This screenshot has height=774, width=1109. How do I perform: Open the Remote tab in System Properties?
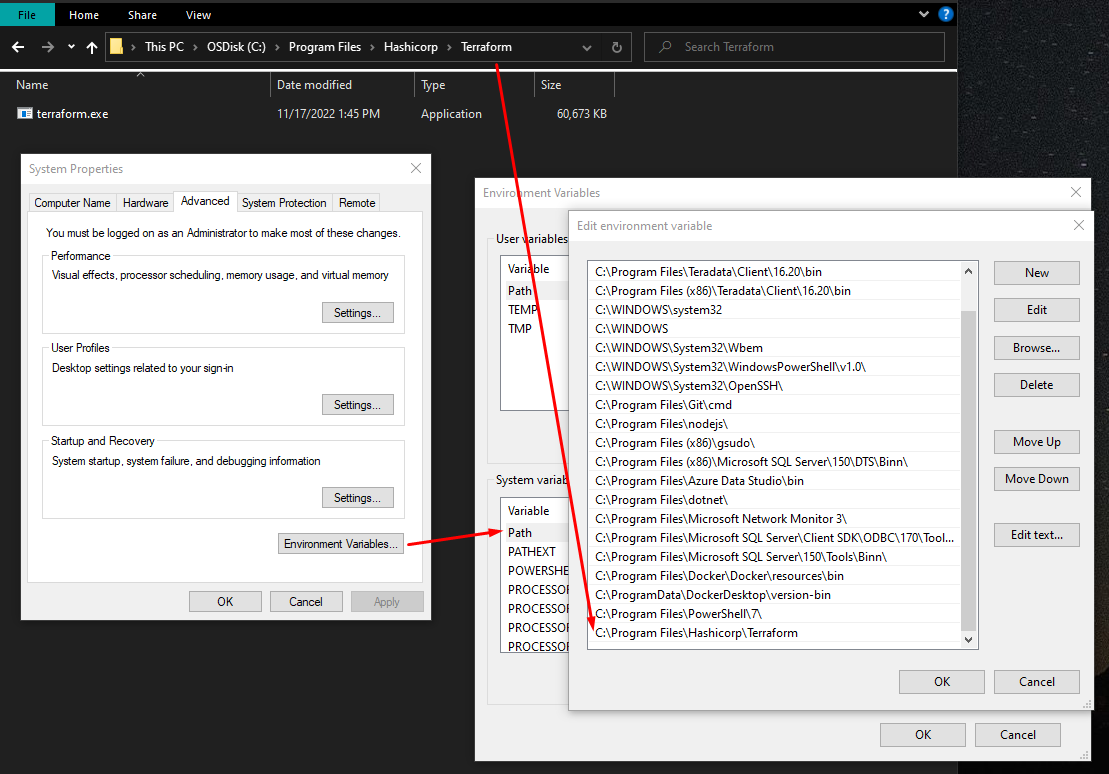(x=357, y=203)
